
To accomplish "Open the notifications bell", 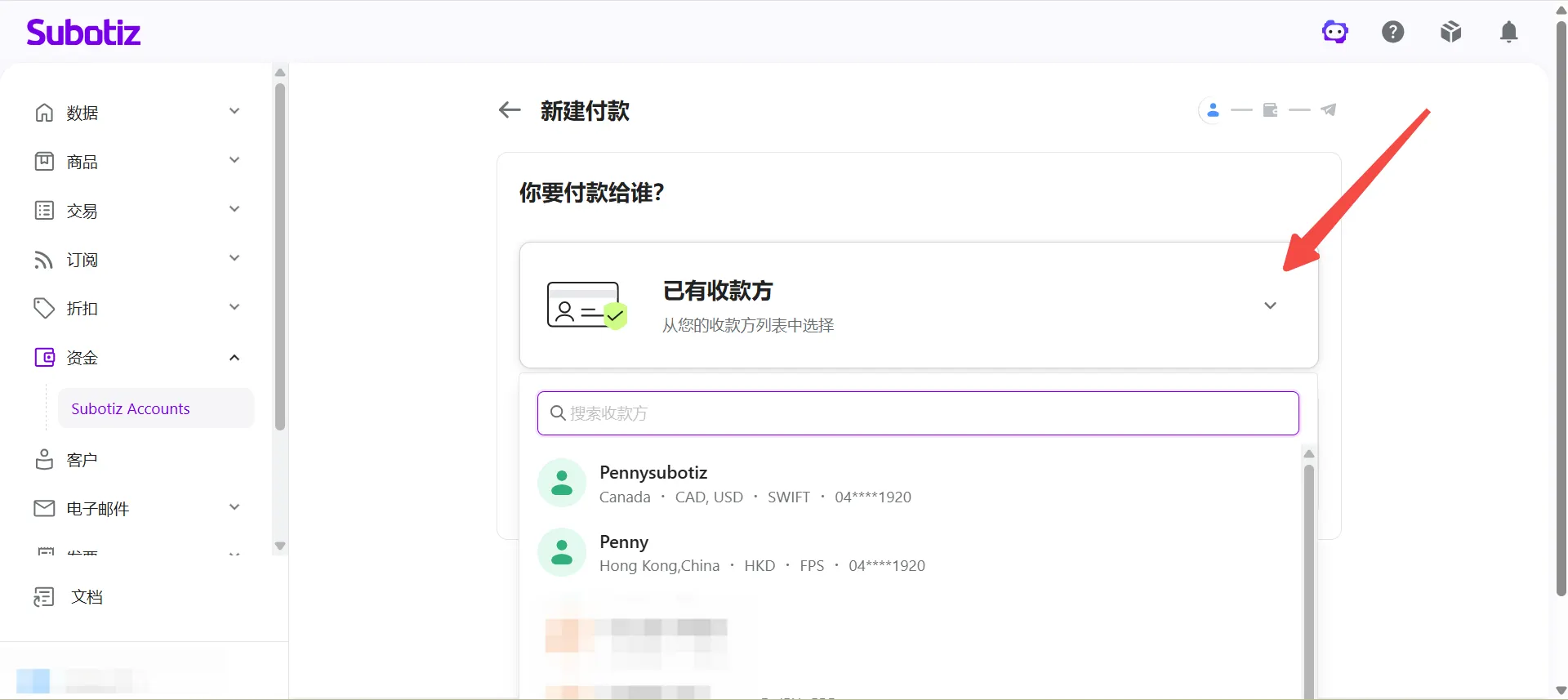I will (1508, 32).
